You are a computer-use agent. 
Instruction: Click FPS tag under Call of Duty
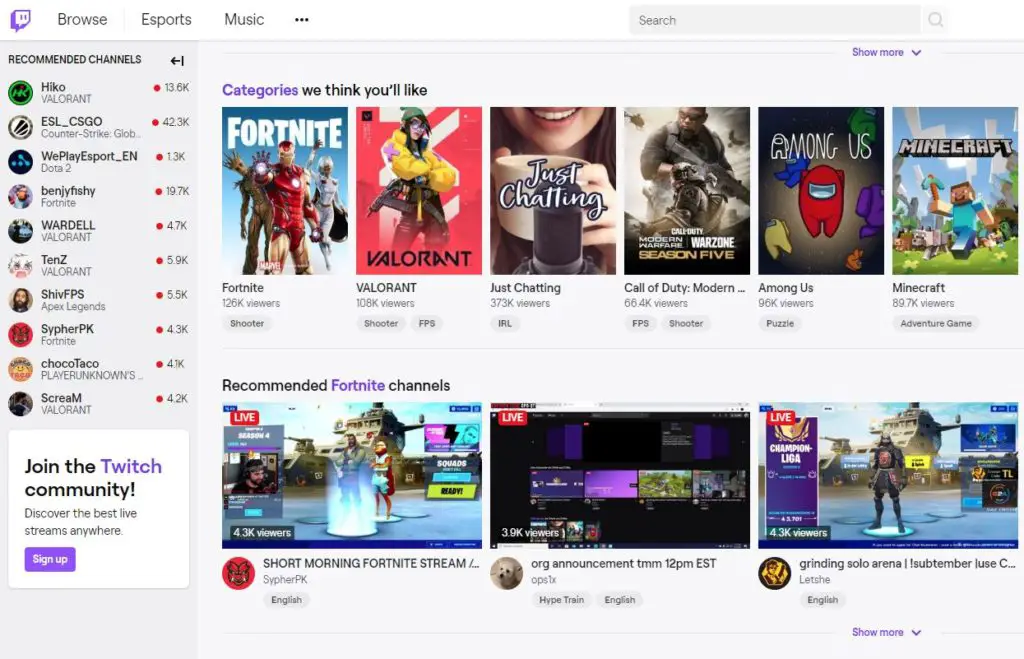click(641, 323)
